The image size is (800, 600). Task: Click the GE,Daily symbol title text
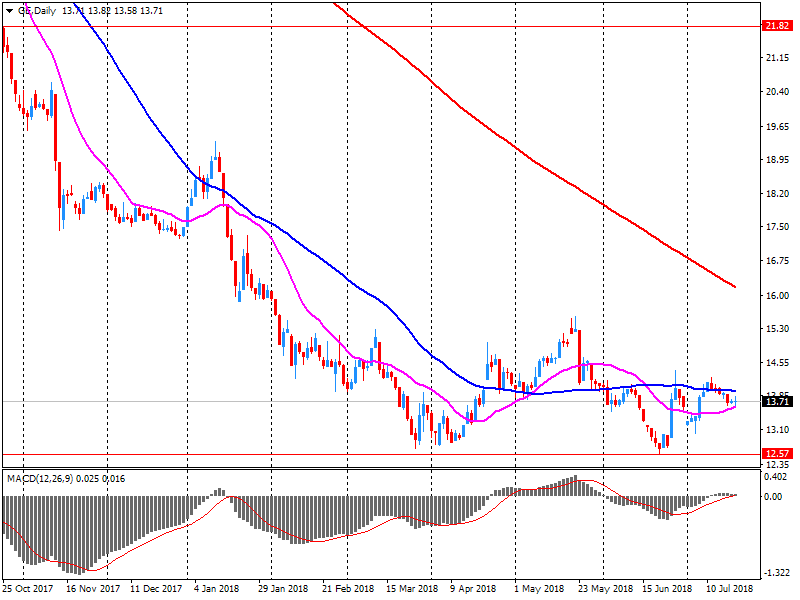[x=37, y=11]
